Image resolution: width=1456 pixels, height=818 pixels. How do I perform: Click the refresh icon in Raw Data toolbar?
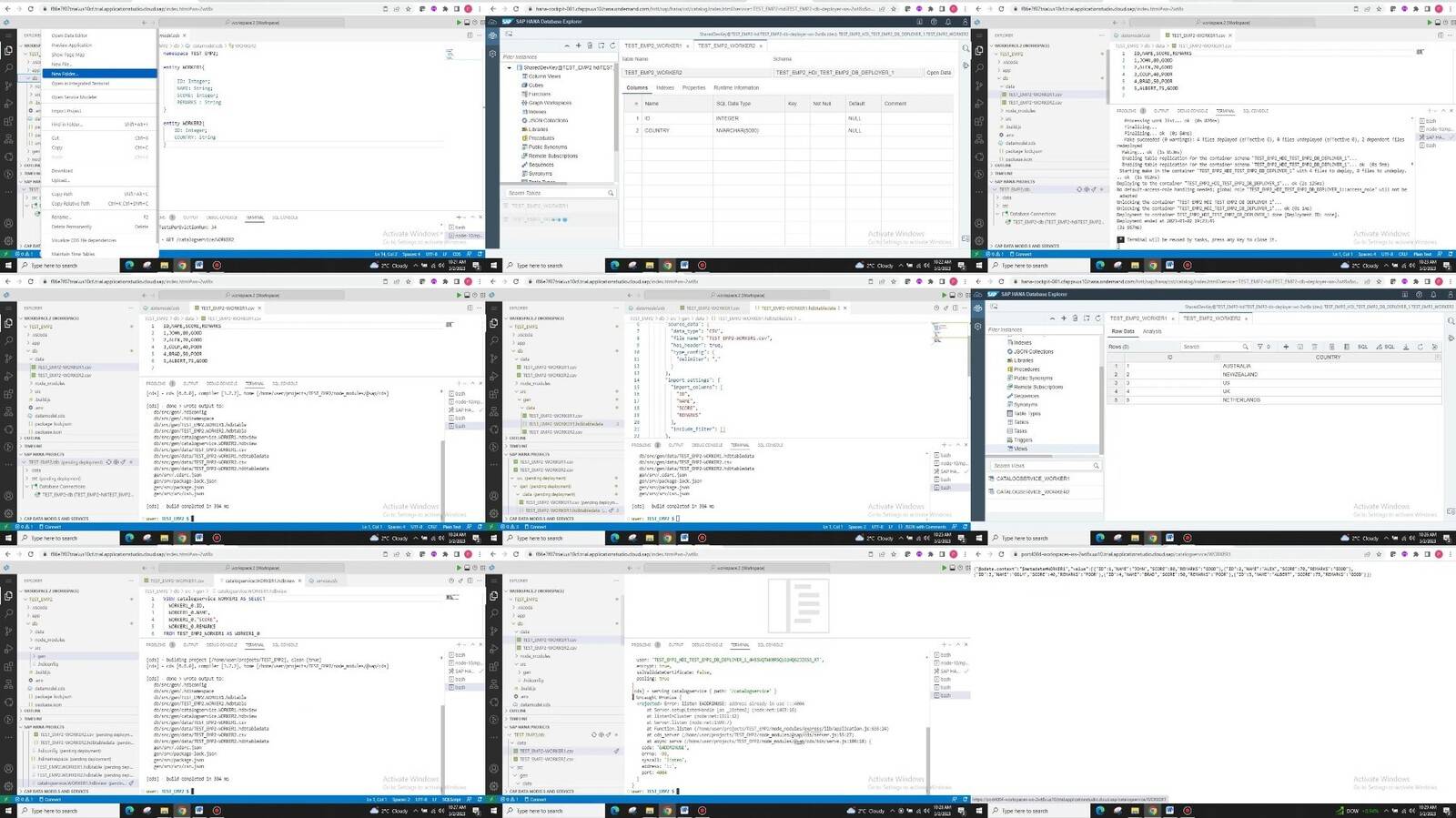[1421, 347]
